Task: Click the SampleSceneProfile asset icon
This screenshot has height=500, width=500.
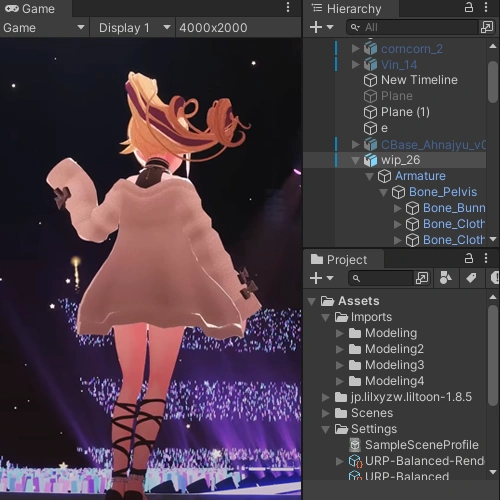Action: point(355,445)
